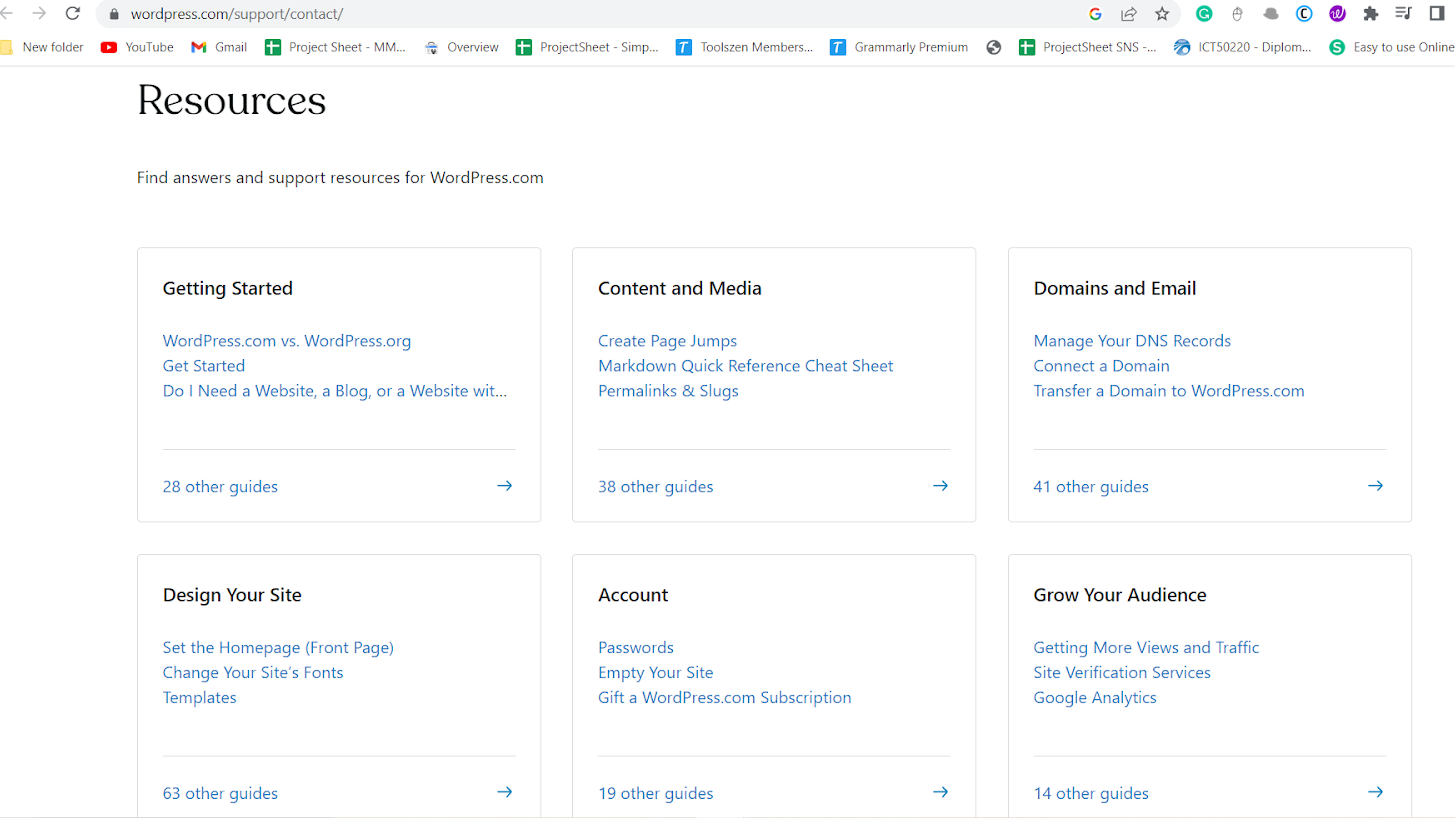Screen dimensions: 1455x818
Task: Open Site Verification Services link
Action: pos(1122,673)
